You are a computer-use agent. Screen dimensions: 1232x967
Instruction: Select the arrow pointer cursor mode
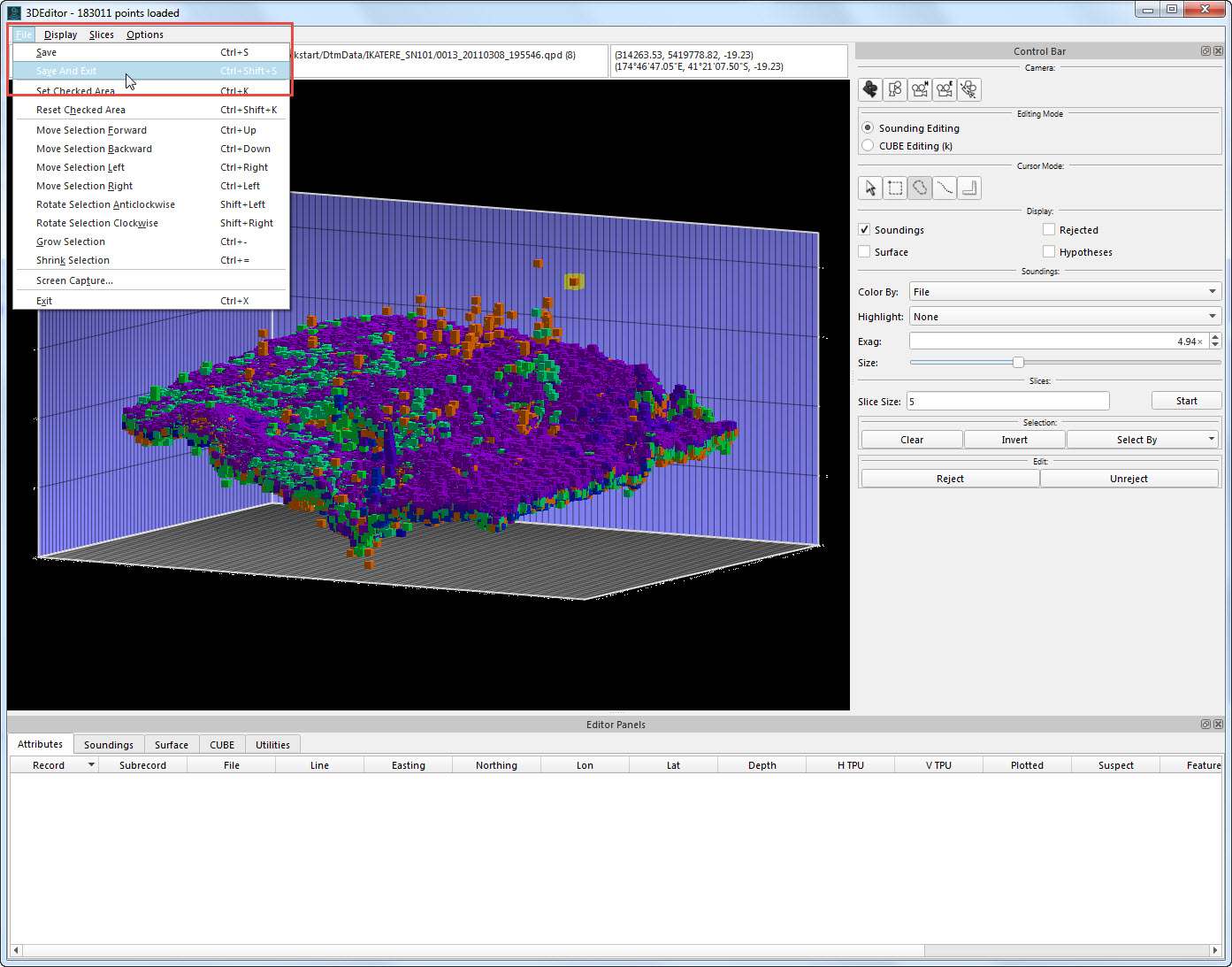click(x=870, y=188)
